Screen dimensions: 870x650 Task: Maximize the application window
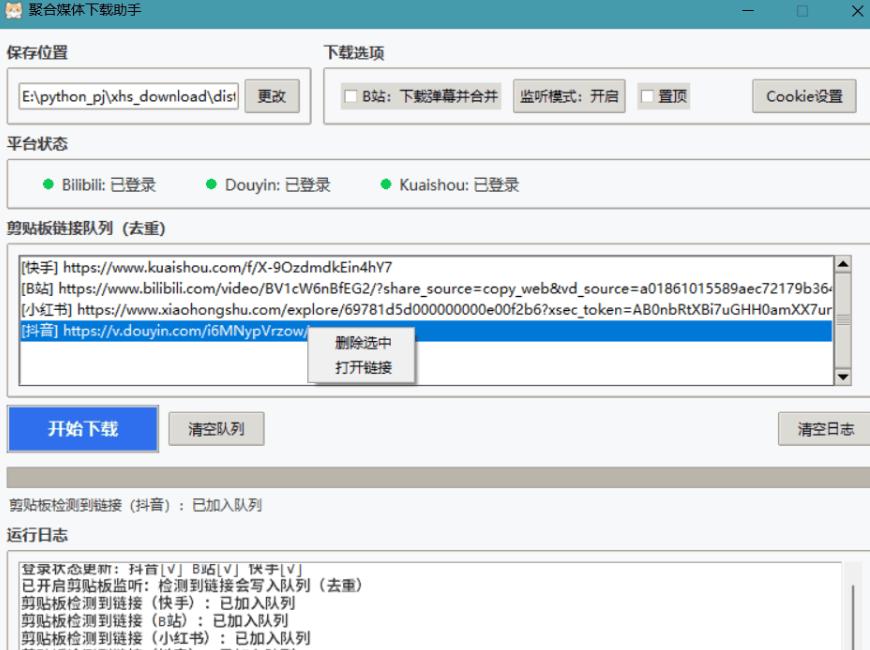pos(802,11)
